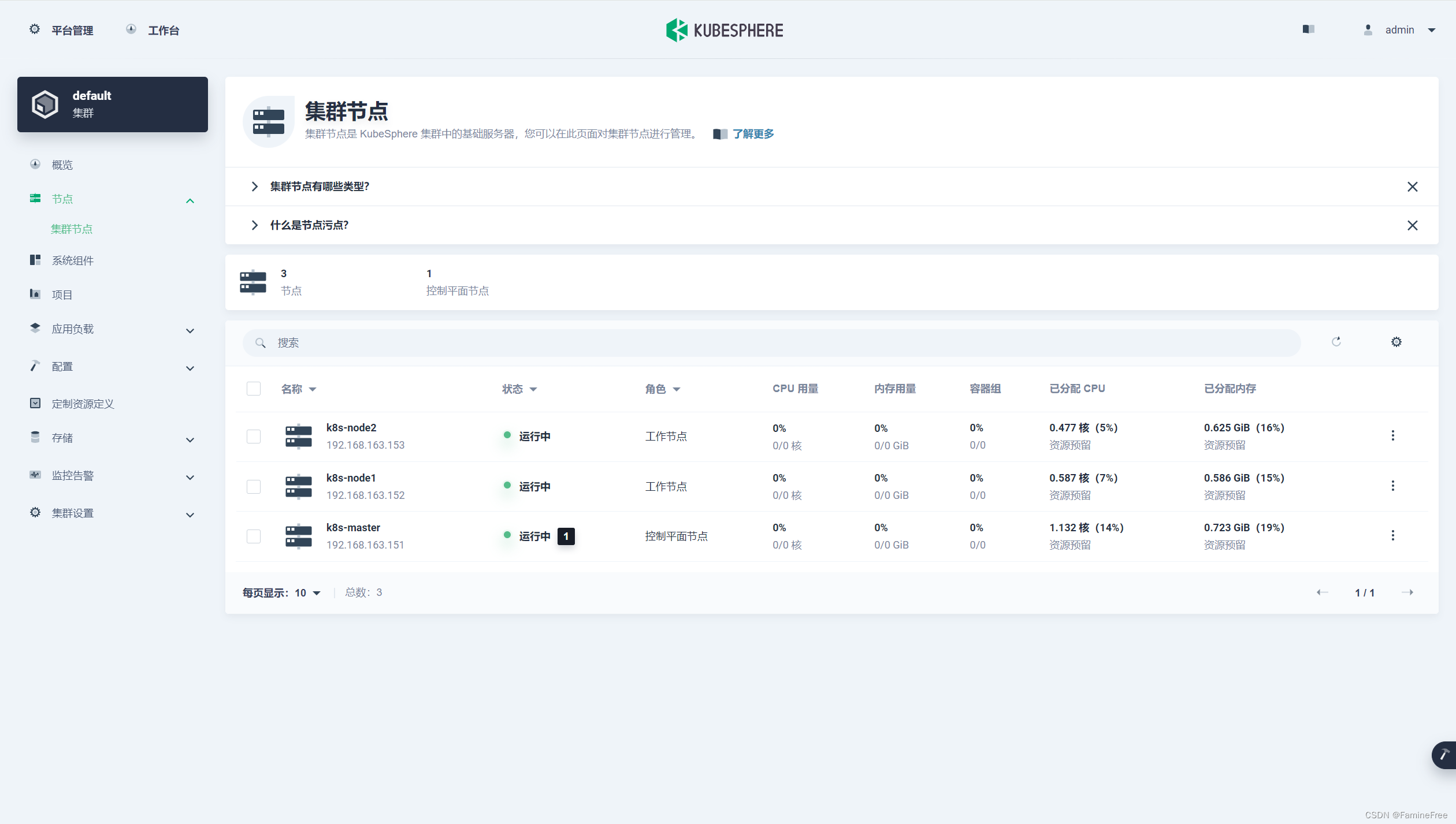Viewport: 1456px width, 824px height.
Task: Switch to the 工作台 workspace
Action: (x=164, y=29)
